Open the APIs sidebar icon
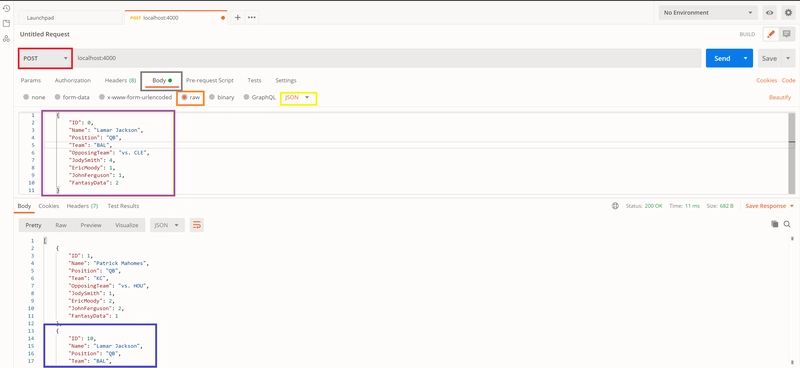The height and width of the screenshot is (368, 800). 6,38
